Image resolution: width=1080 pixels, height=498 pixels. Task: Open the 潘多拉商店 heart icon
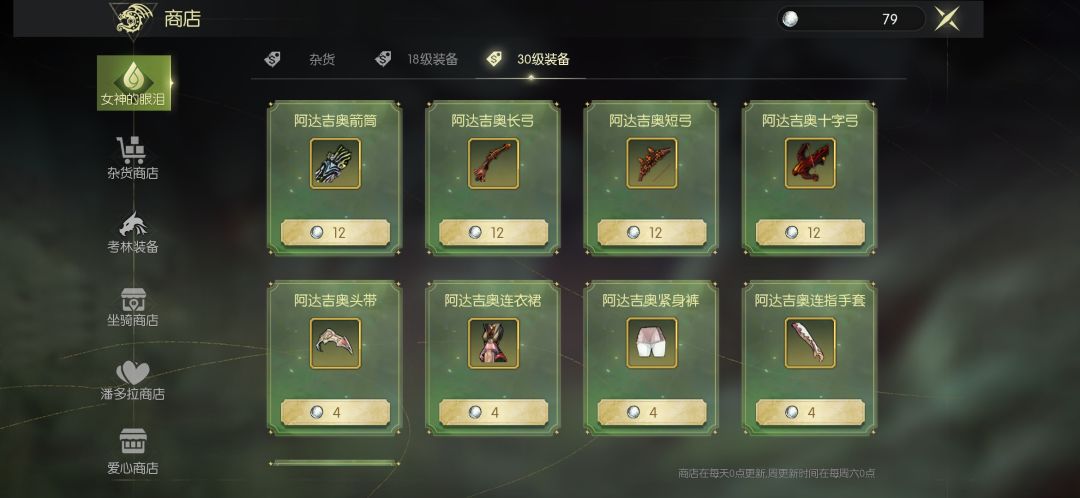coord(132,373)
